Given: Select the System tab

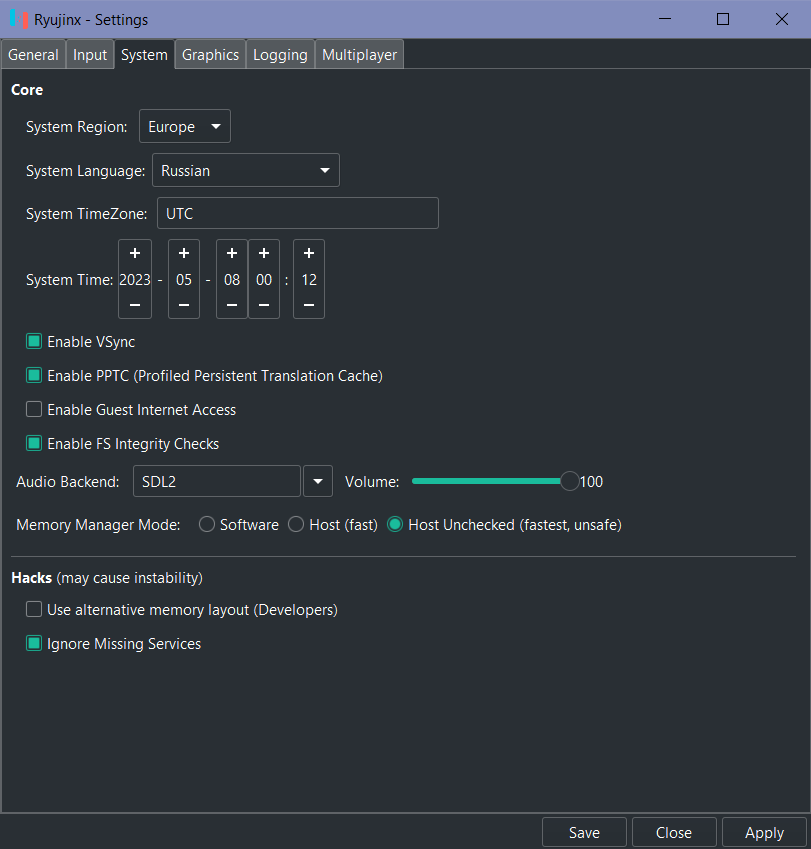Looking at the screenshot, I should [x=145, y=55].
